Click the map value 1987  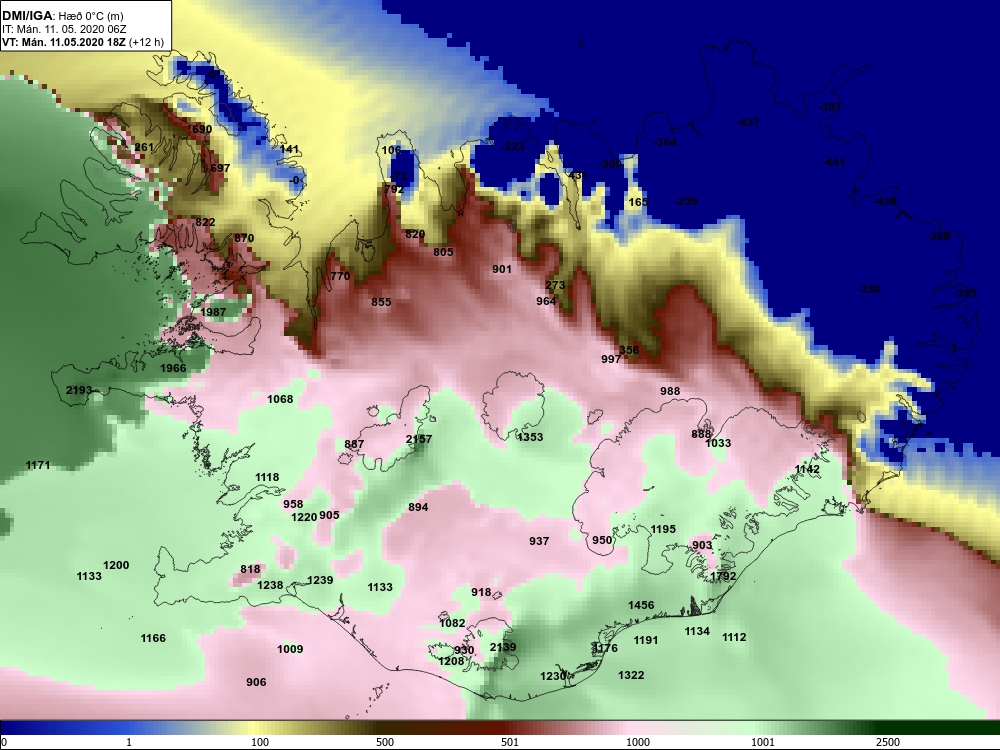213,312
